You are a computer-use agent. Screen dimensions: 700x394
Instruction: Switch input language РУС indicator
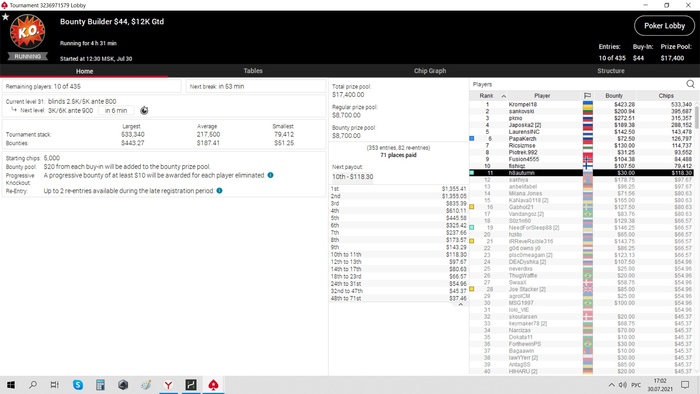point(636,385)
